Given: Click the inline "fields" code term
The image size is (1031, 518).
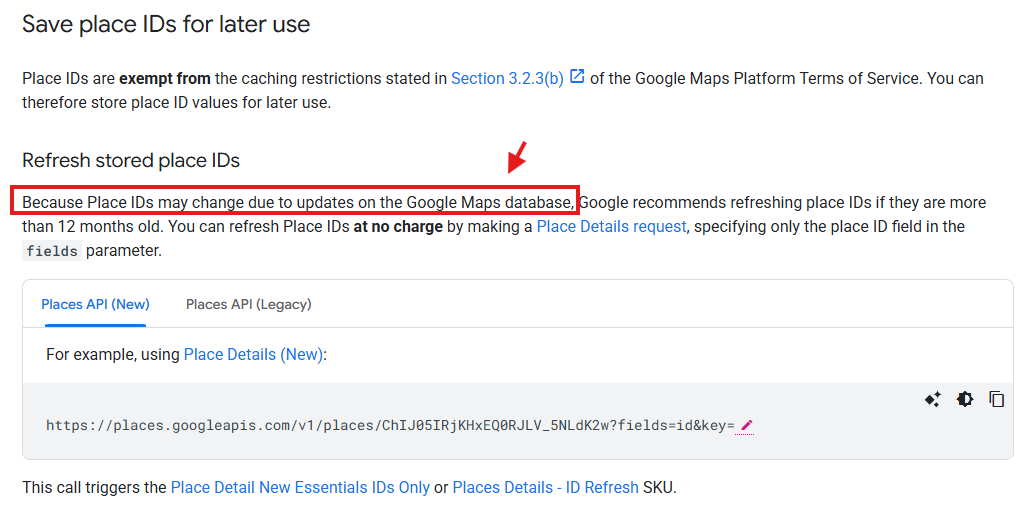Looking at the screenshot, I should [52, 251].
